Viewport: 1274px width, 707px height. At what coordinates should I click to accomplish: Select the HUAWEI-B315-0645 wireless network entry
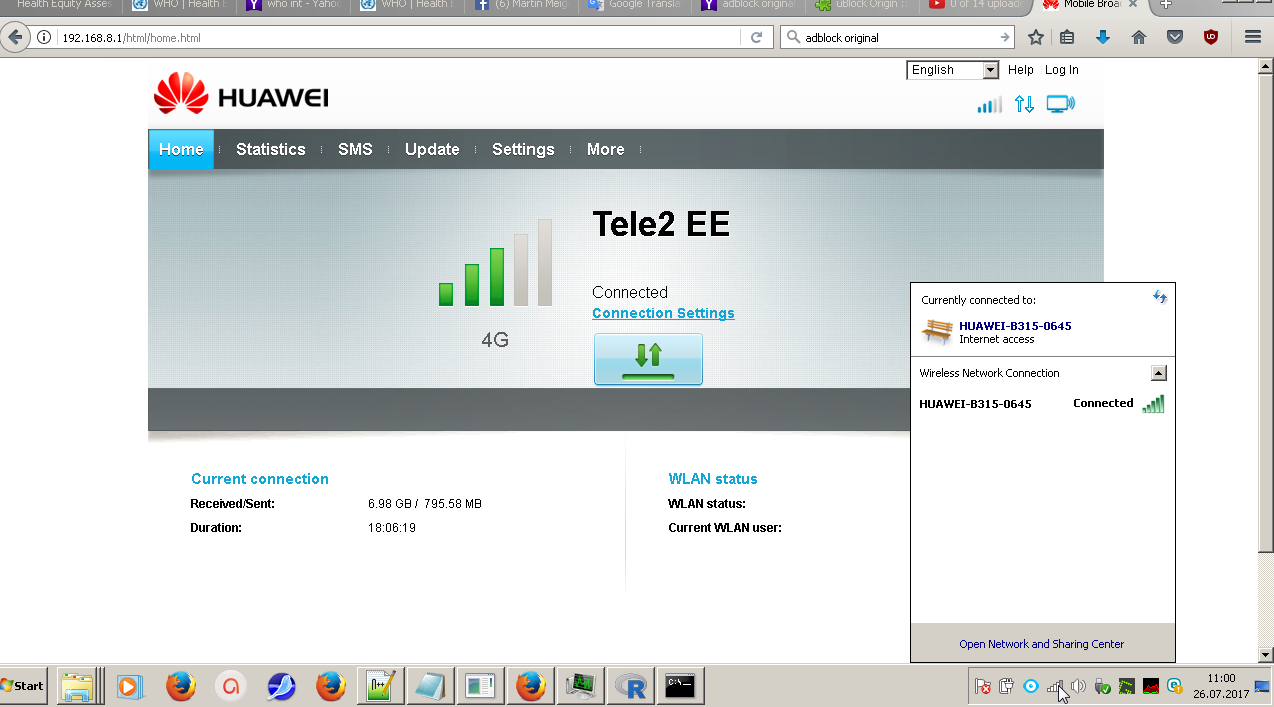[x=1042, y=404]
